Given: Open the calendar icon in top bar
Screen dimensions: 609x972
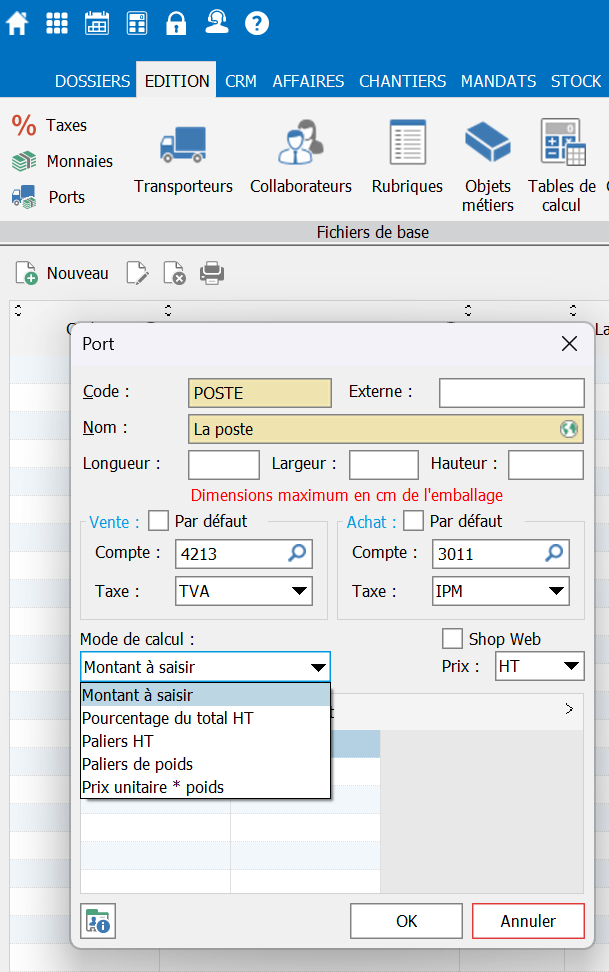Looking at the screenshot, I should [97, 23].
